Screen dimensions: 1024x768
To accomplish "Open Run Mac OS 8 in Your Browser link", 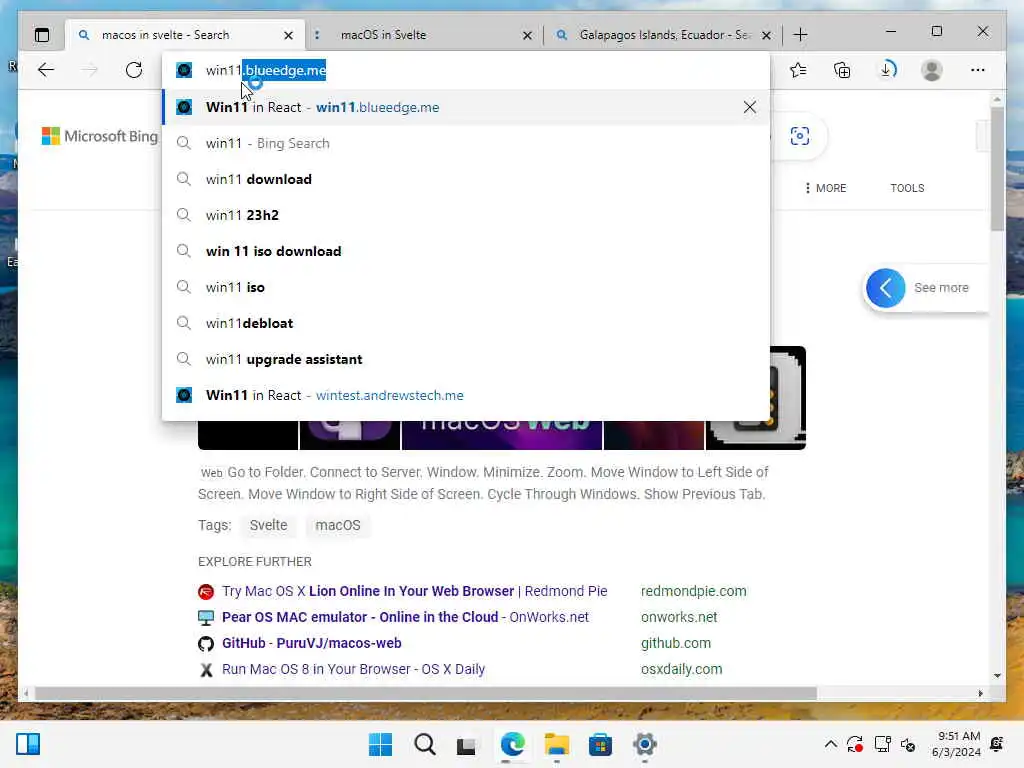I will click(353, 669).
